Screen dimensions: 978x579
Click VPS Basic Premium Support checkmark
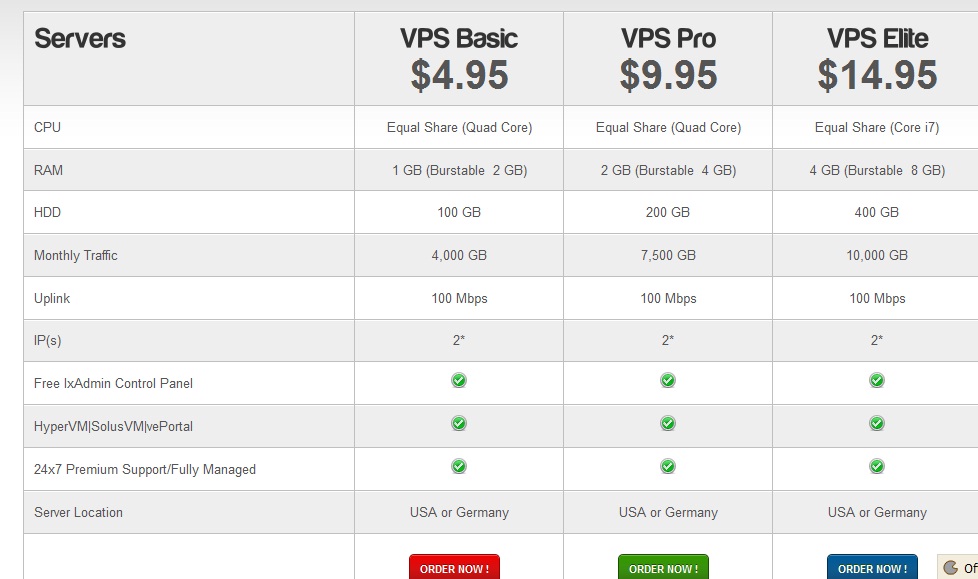point(459,467)
